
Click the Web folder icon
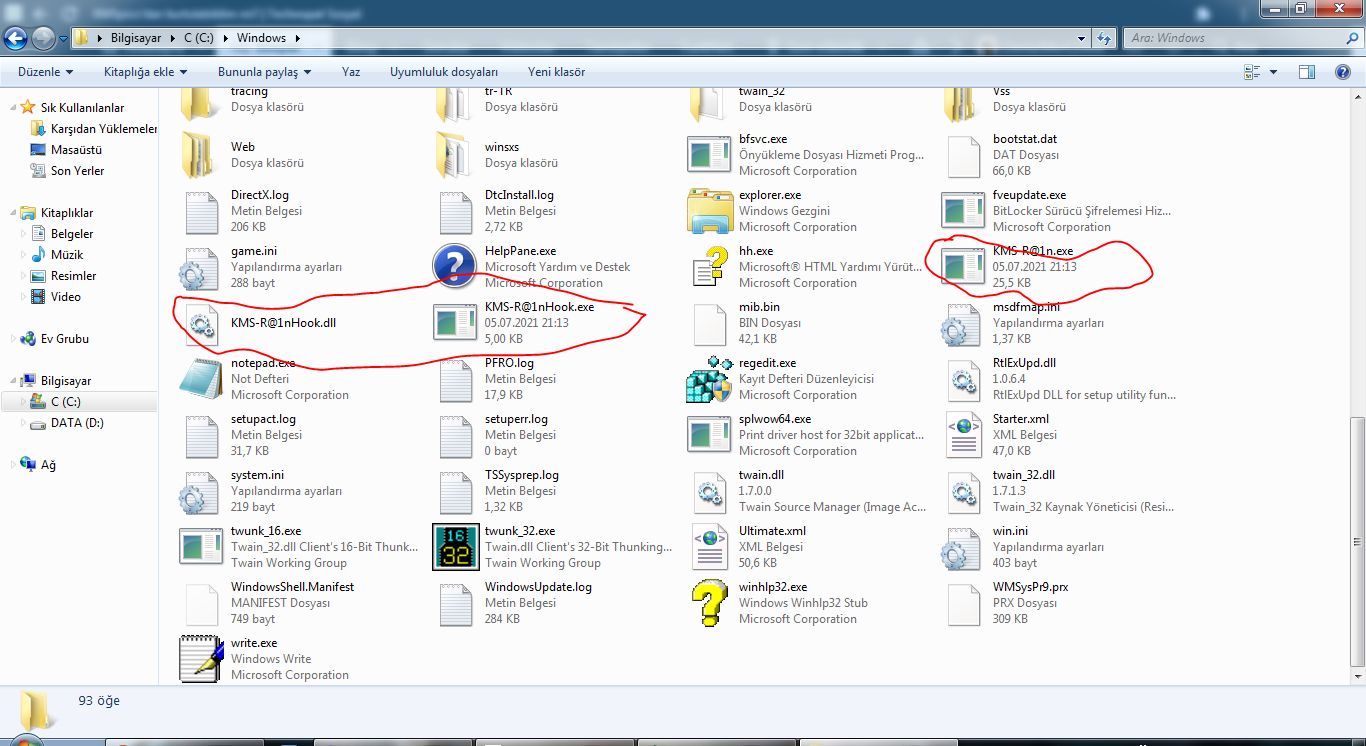tap(201, 155)
